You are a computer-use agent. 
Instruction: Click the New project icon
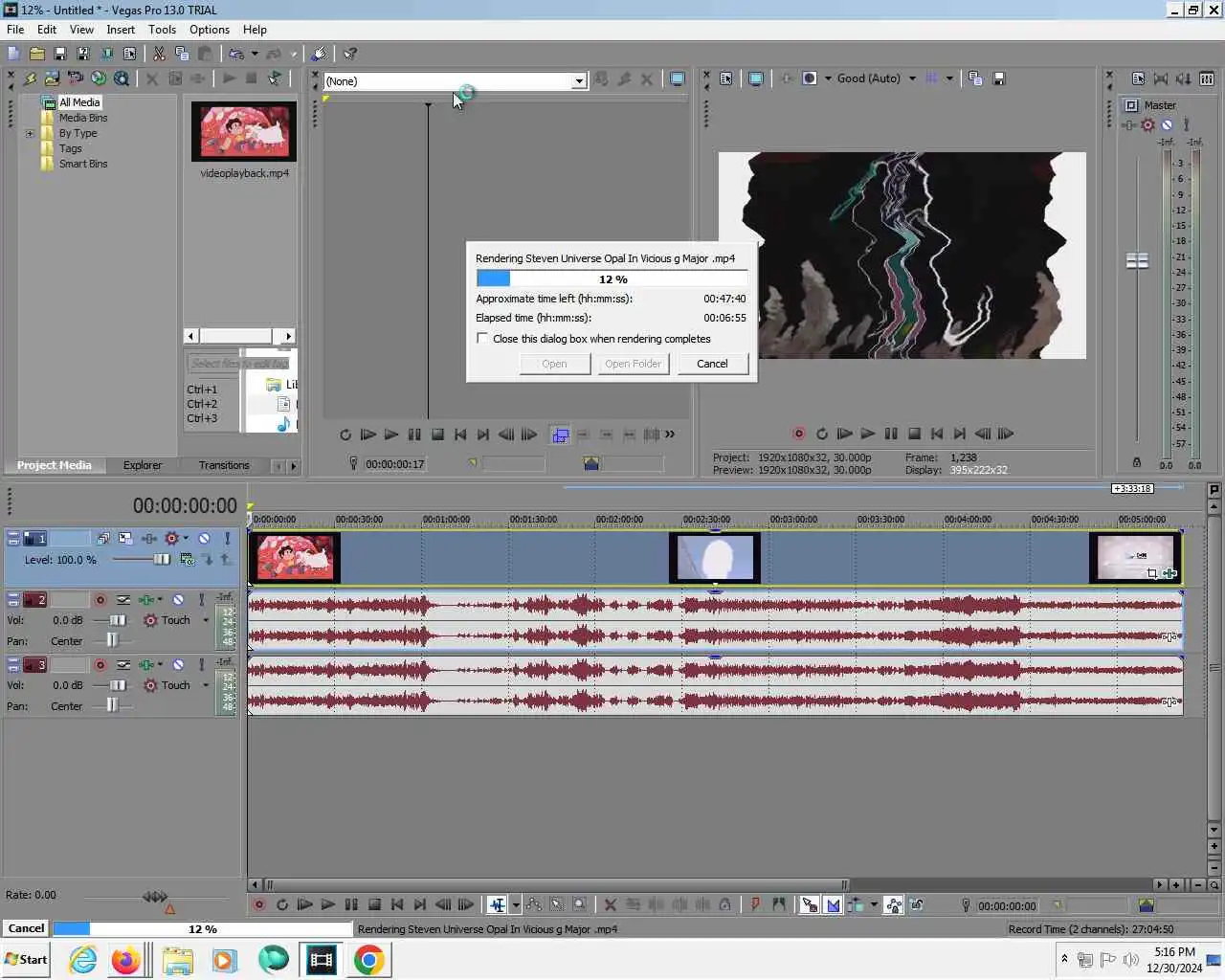coord(13,54)
